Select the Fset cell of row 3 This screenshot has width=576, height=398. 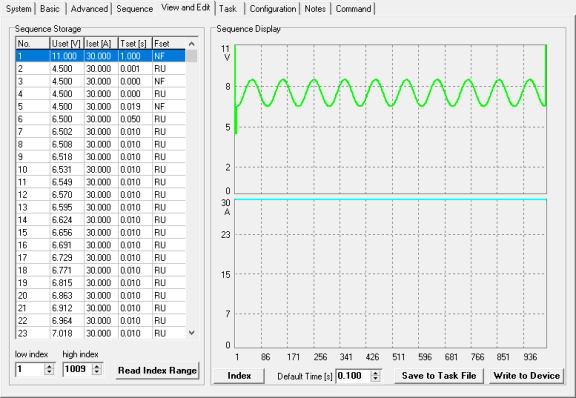(169, 81)
